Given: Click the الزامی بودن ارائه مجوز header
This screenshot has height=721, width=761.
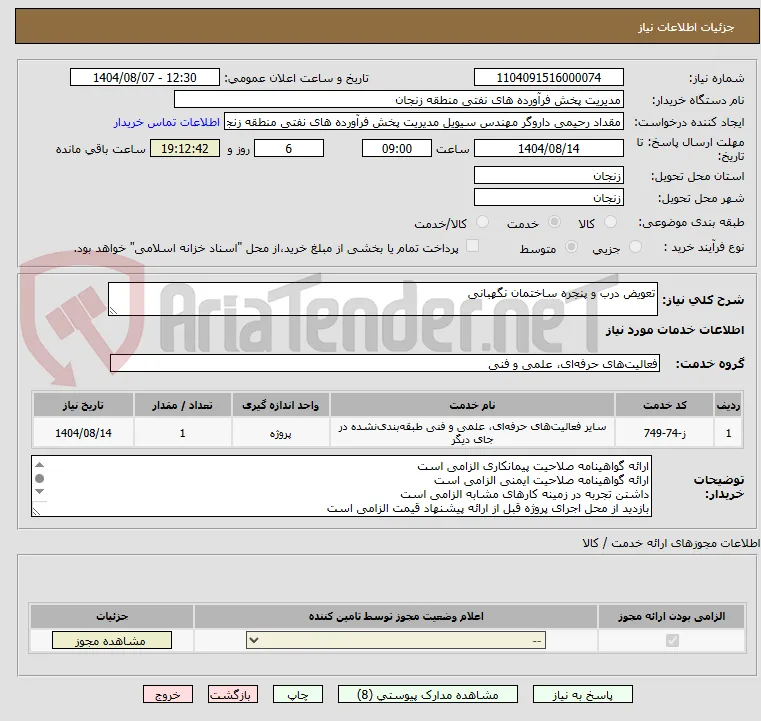Looking at the screenshot, I should [x=672, y=616].
